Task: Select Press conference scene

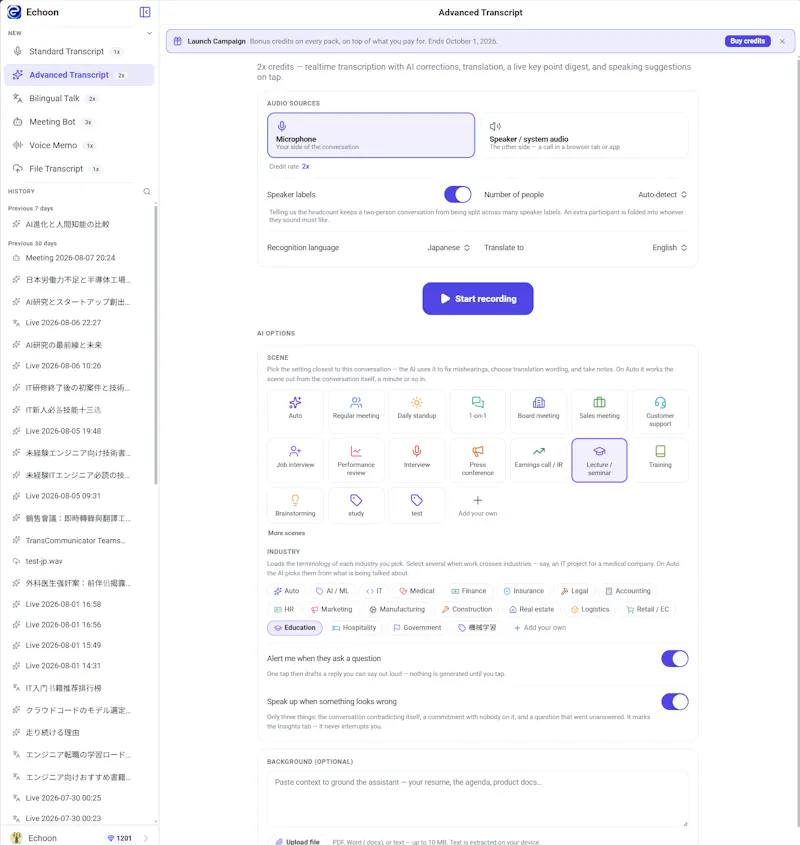Action: (478, 460)
